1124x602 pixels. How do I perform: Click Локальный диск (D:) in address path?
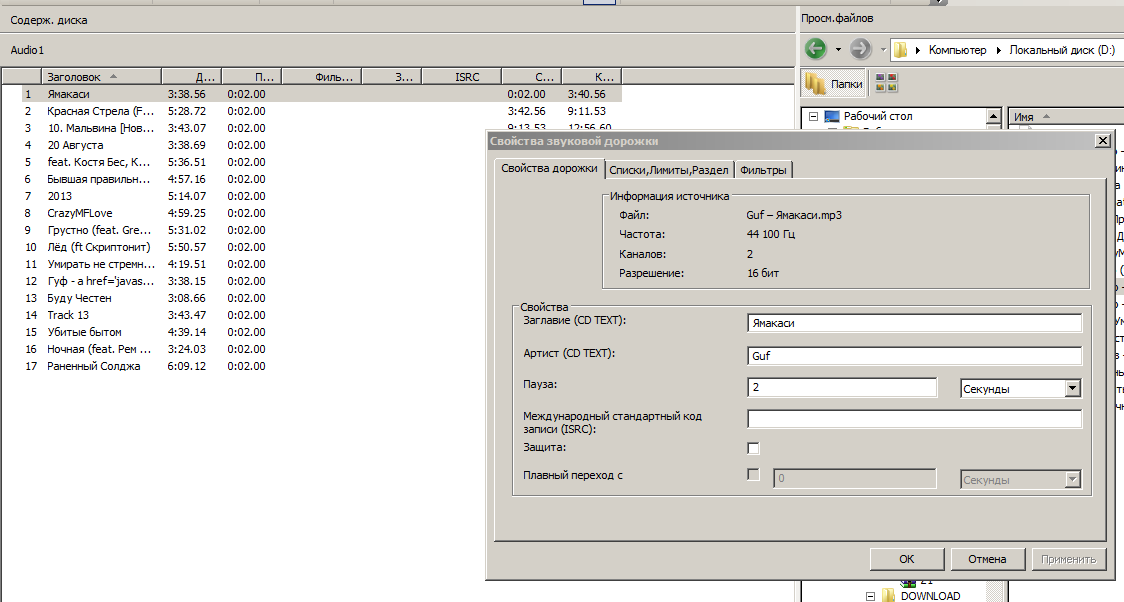coord(1062,50)
